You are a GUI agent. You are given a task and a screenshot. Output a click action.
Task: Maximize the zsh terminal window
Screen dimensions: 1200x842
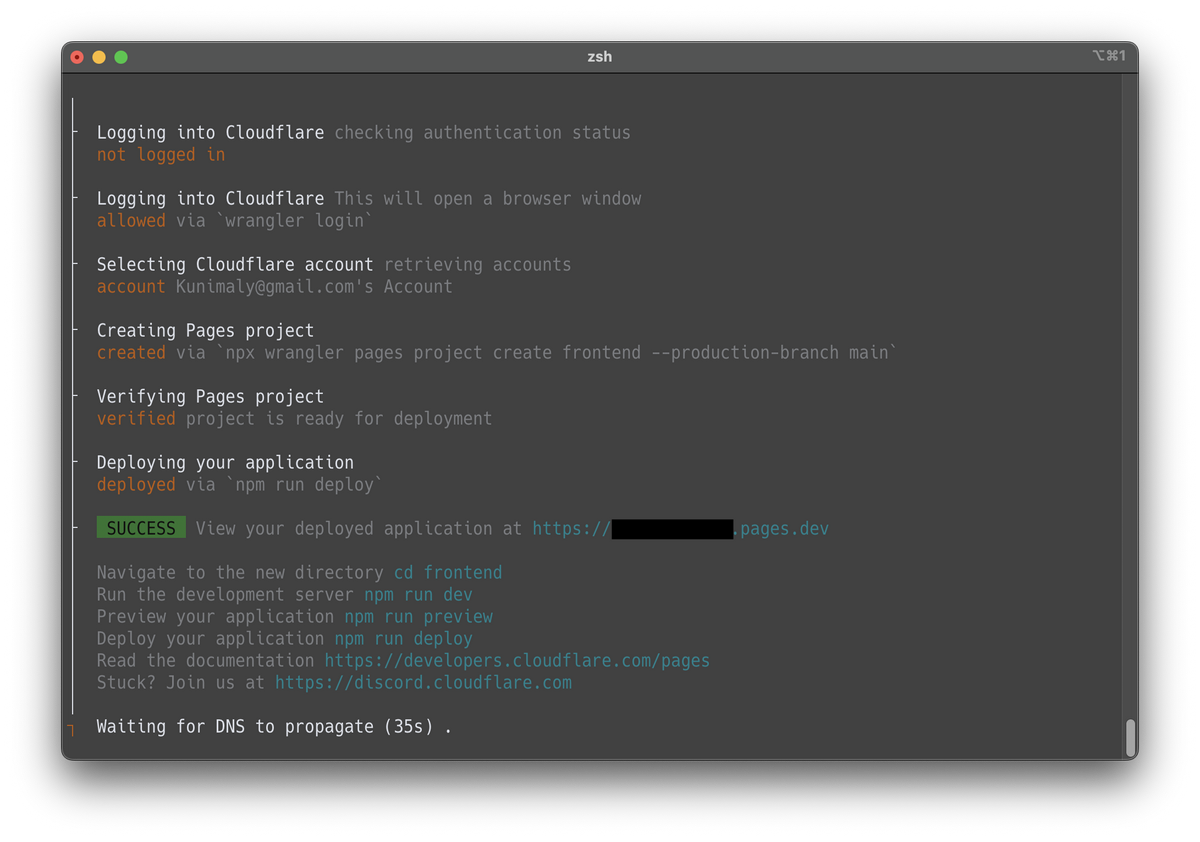point(121,57)
